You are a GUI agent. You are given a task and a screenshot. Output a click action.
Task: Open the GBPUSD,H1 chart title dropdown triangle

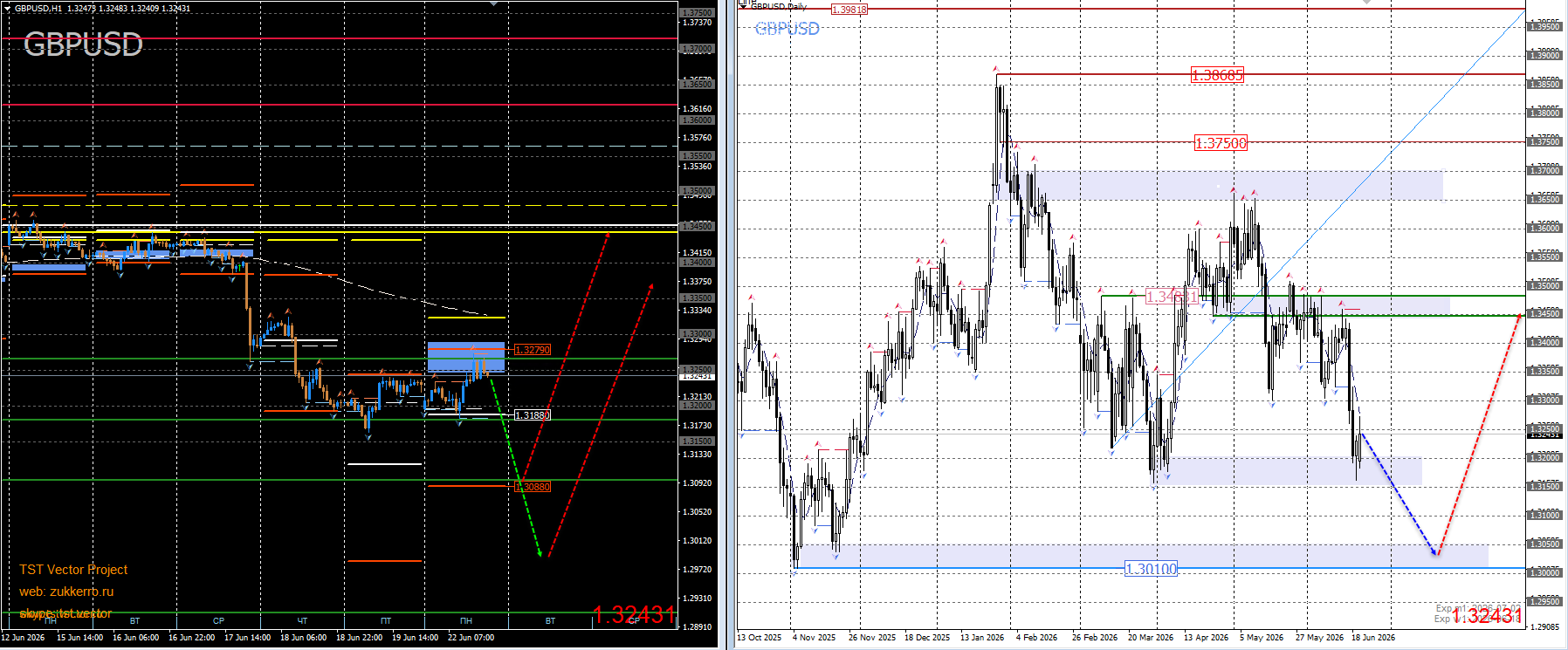coord(7,8)
